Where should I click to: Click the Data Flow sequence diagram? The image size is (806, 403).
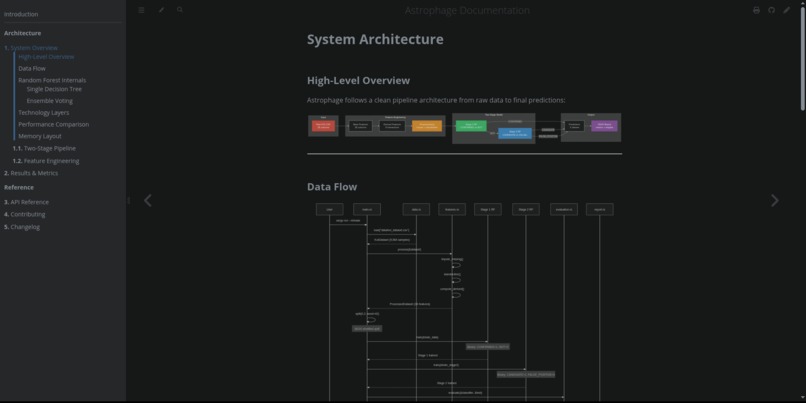click(464, 302)
